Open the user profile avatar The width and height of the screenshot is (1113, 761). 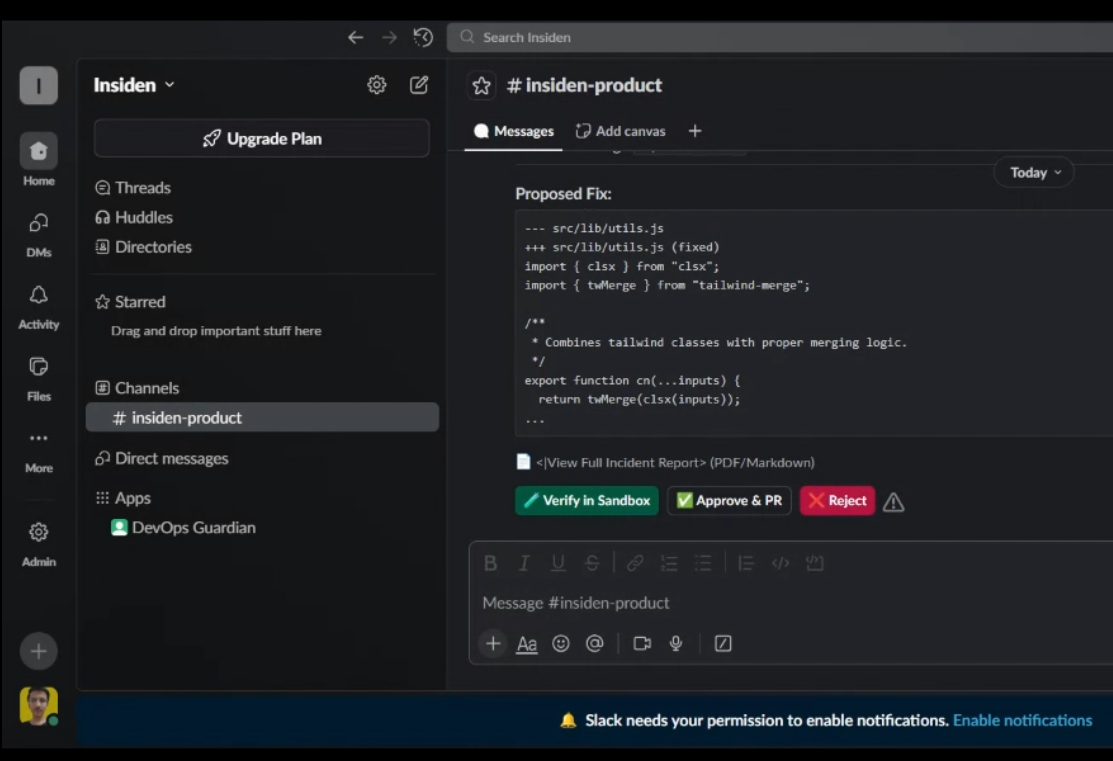(x=38, y=706)
